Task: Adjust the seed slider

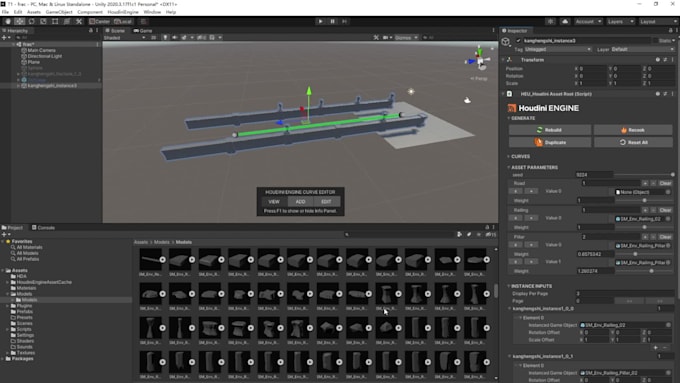Action: point(644,175)
